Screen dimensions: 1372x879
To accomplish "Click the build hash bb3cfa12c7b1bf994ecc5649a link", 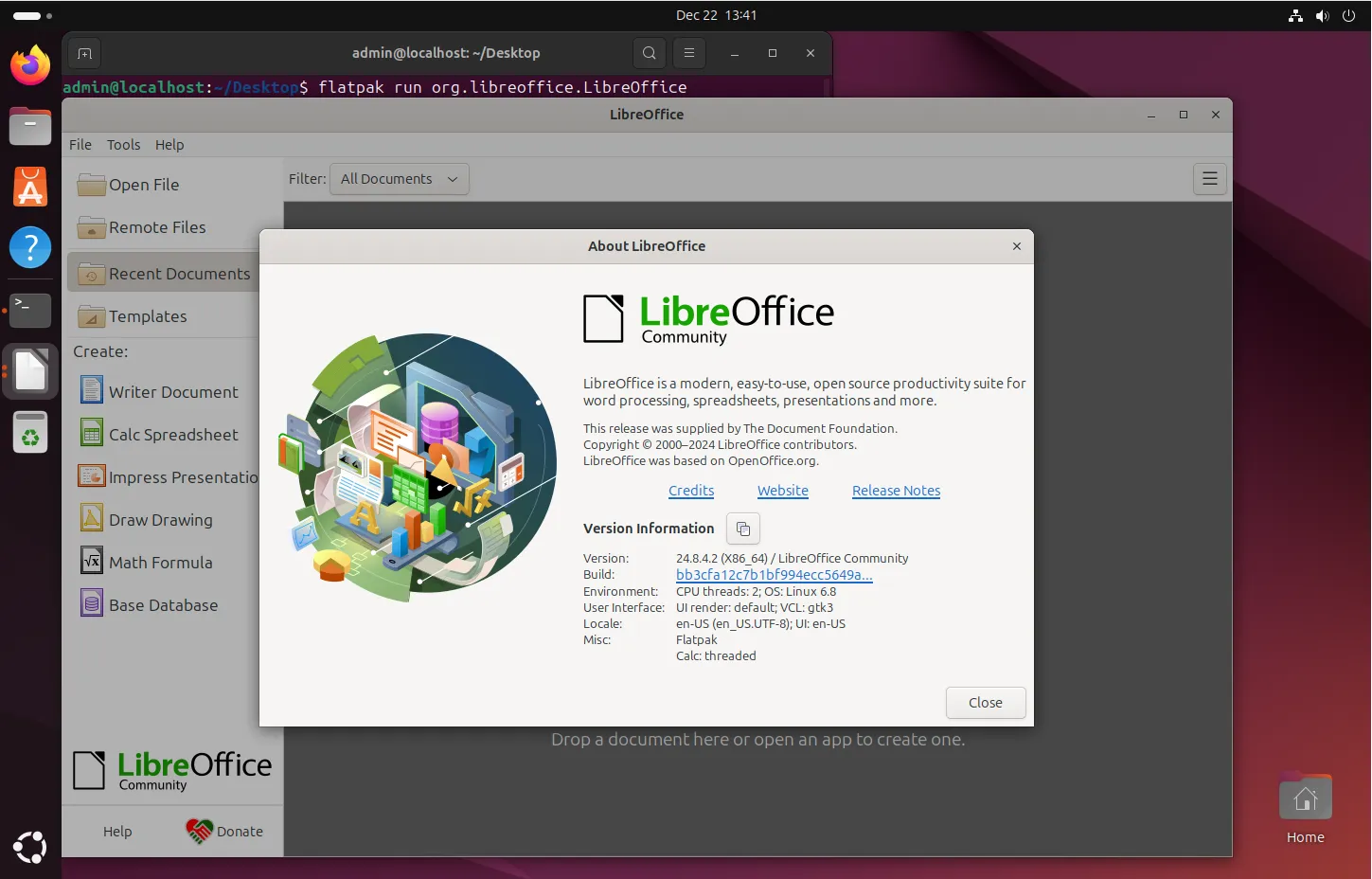I will pos(774,575).
